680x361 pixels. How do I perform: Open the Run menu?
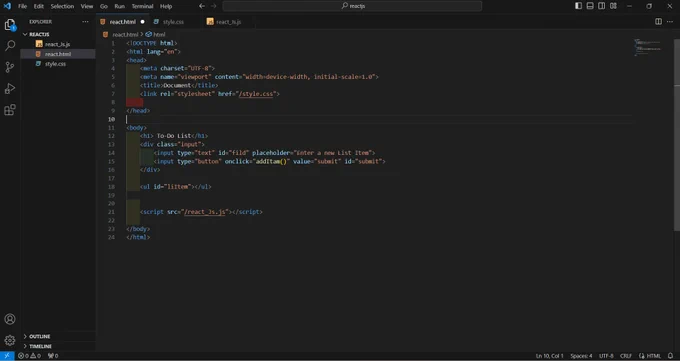pos(119,6)
